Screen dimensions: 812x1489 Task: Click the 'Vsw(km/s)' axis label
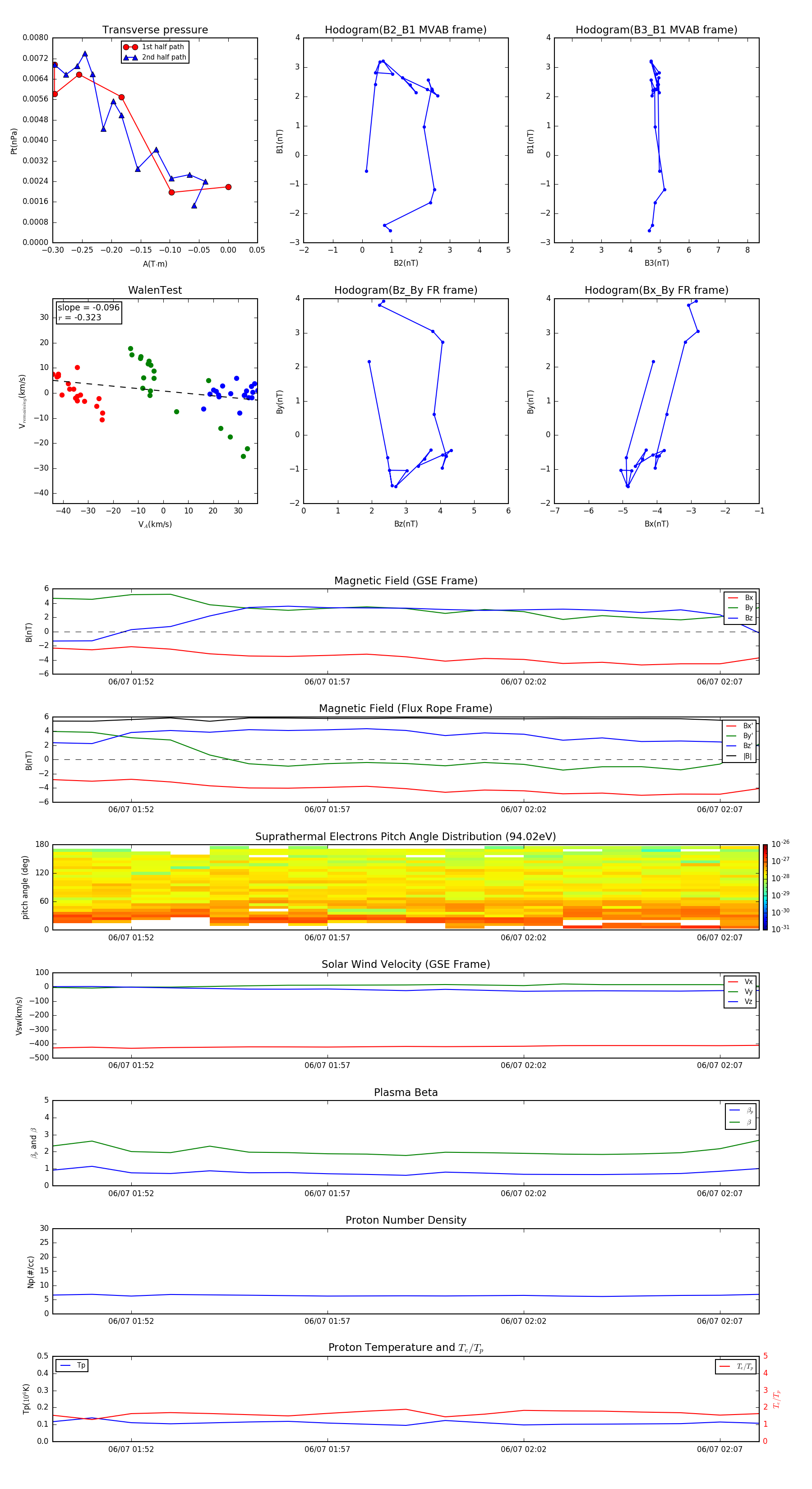18,1016
